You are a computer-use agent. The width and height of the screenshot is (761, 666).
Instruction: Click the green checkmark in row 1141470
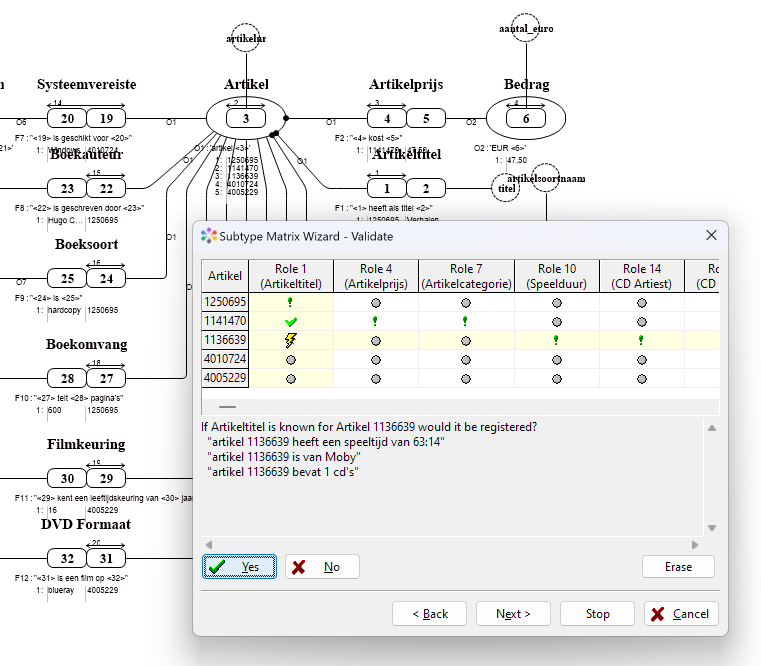pyautogui.click(x=291, y=321)
